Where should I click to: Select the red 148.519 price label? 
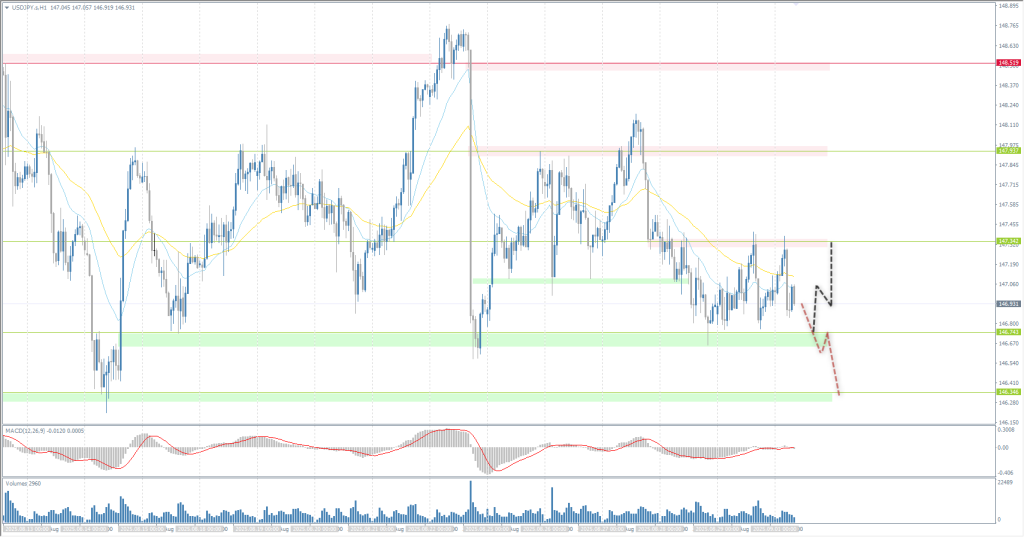(1008, 63)
